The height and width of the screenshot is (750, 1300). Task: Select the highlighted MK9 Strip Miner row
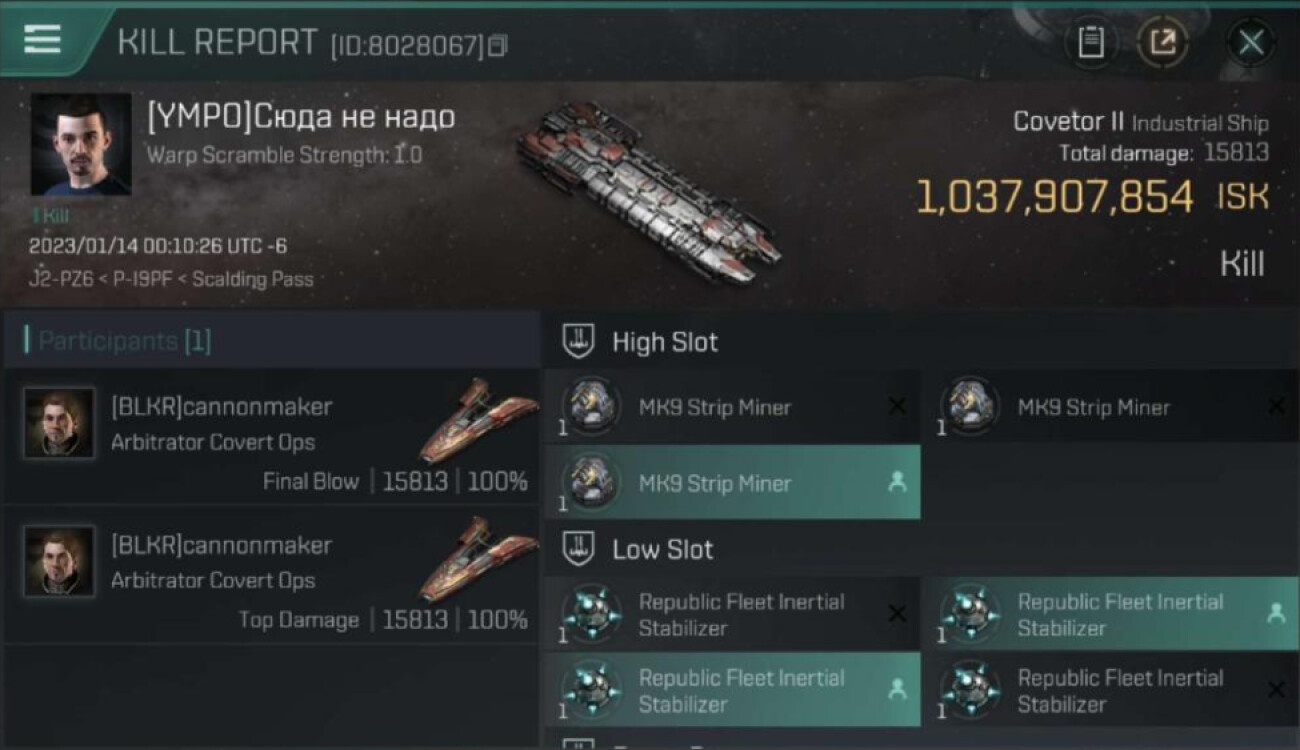[x=732, y=483]
